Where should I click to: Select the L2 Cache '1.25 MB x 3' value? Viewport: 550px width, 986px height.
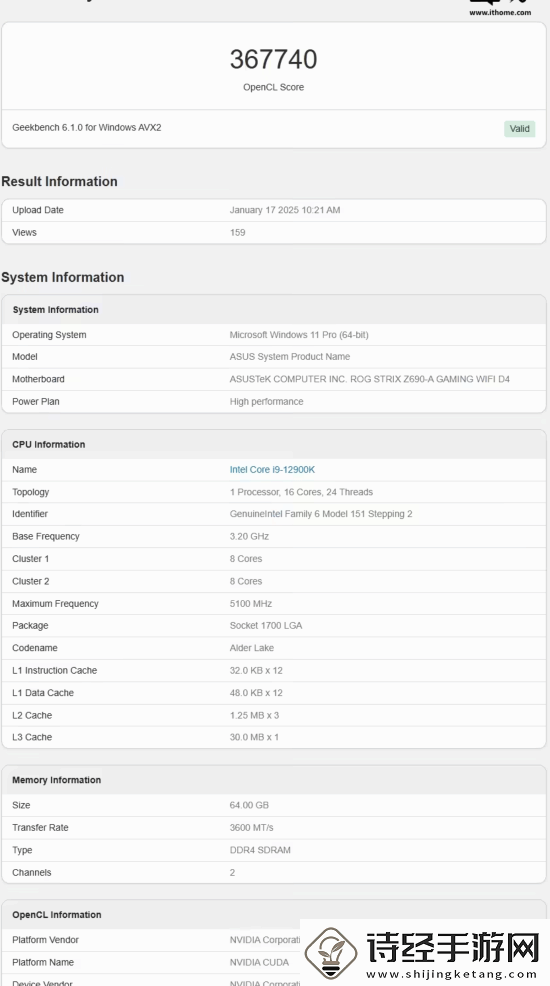(254, 716)
